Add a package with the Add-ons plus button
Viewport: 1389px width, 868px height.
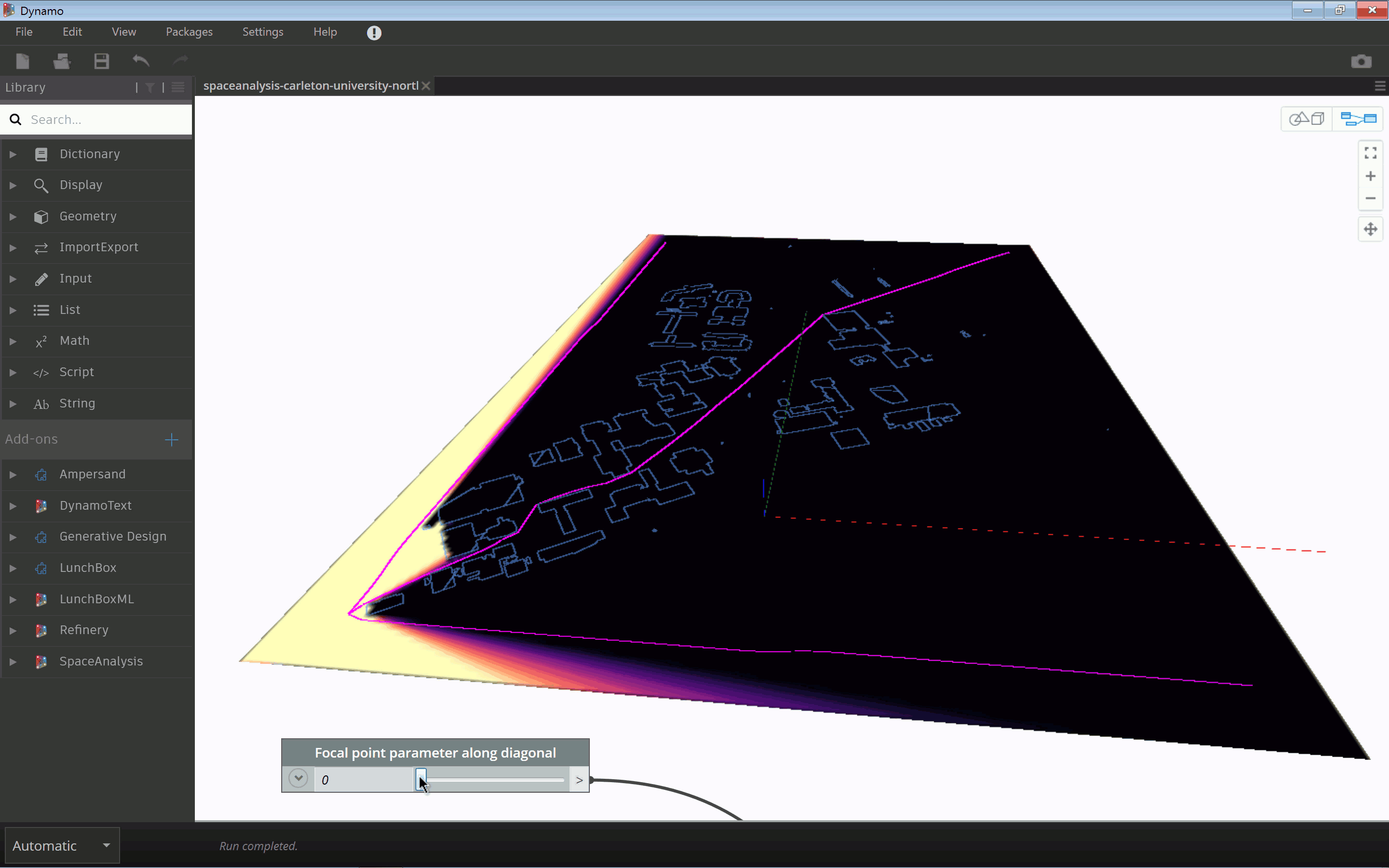[x=171, y=440]
